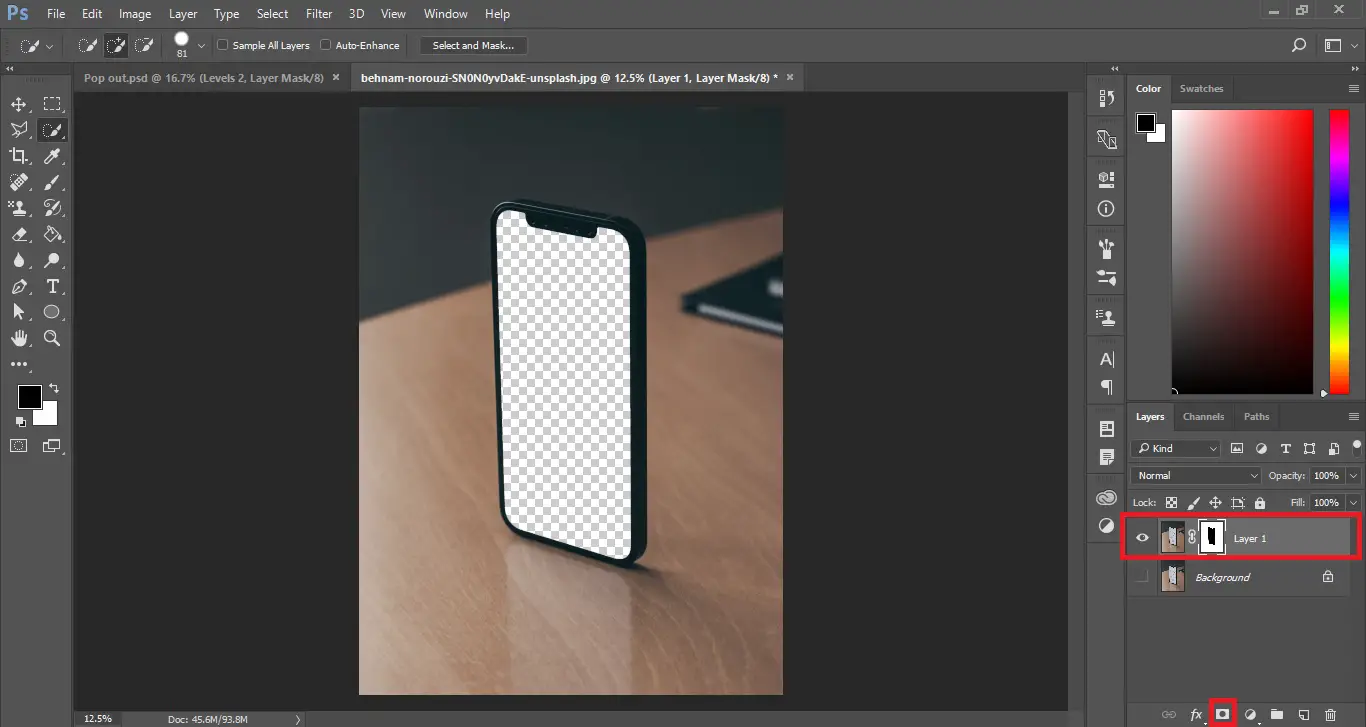Switch to the Channels tab
This screenshot has height=727, width=1366.
point(1203,417)
